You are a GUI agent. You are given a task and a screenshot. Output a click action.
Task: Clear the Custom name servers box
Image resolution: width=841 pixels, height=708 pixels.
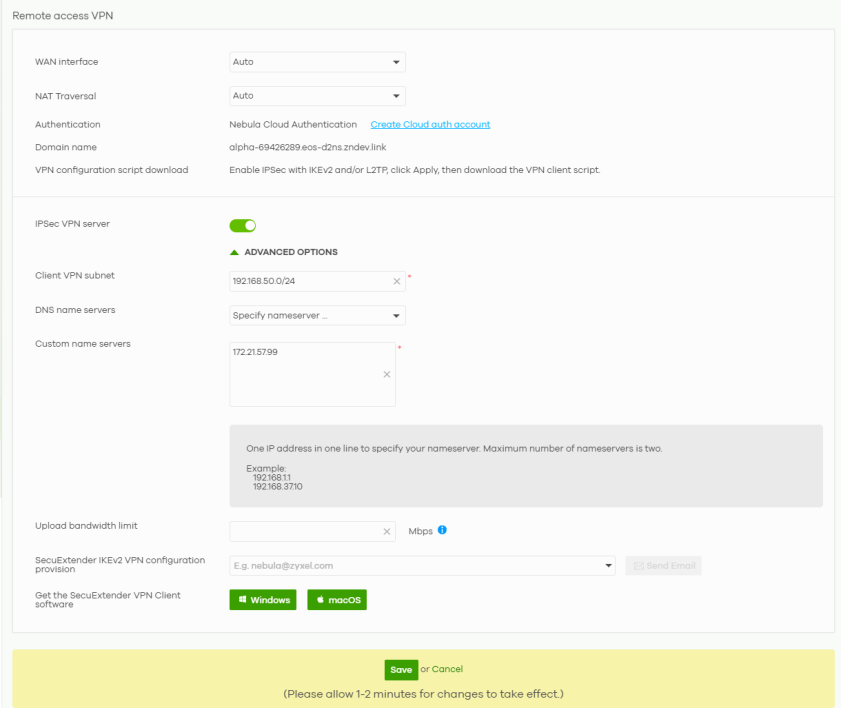pos(387,374)
